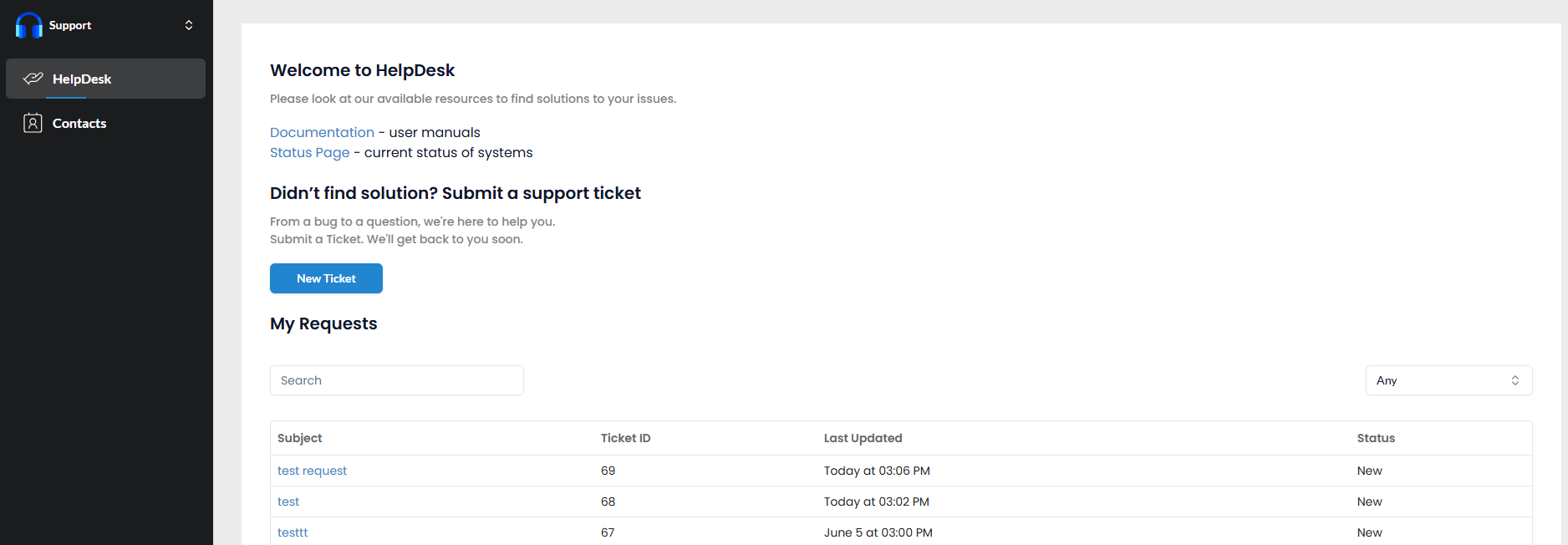Open the ticket named 'test'
1568x545 pixels.
[288, 502]
